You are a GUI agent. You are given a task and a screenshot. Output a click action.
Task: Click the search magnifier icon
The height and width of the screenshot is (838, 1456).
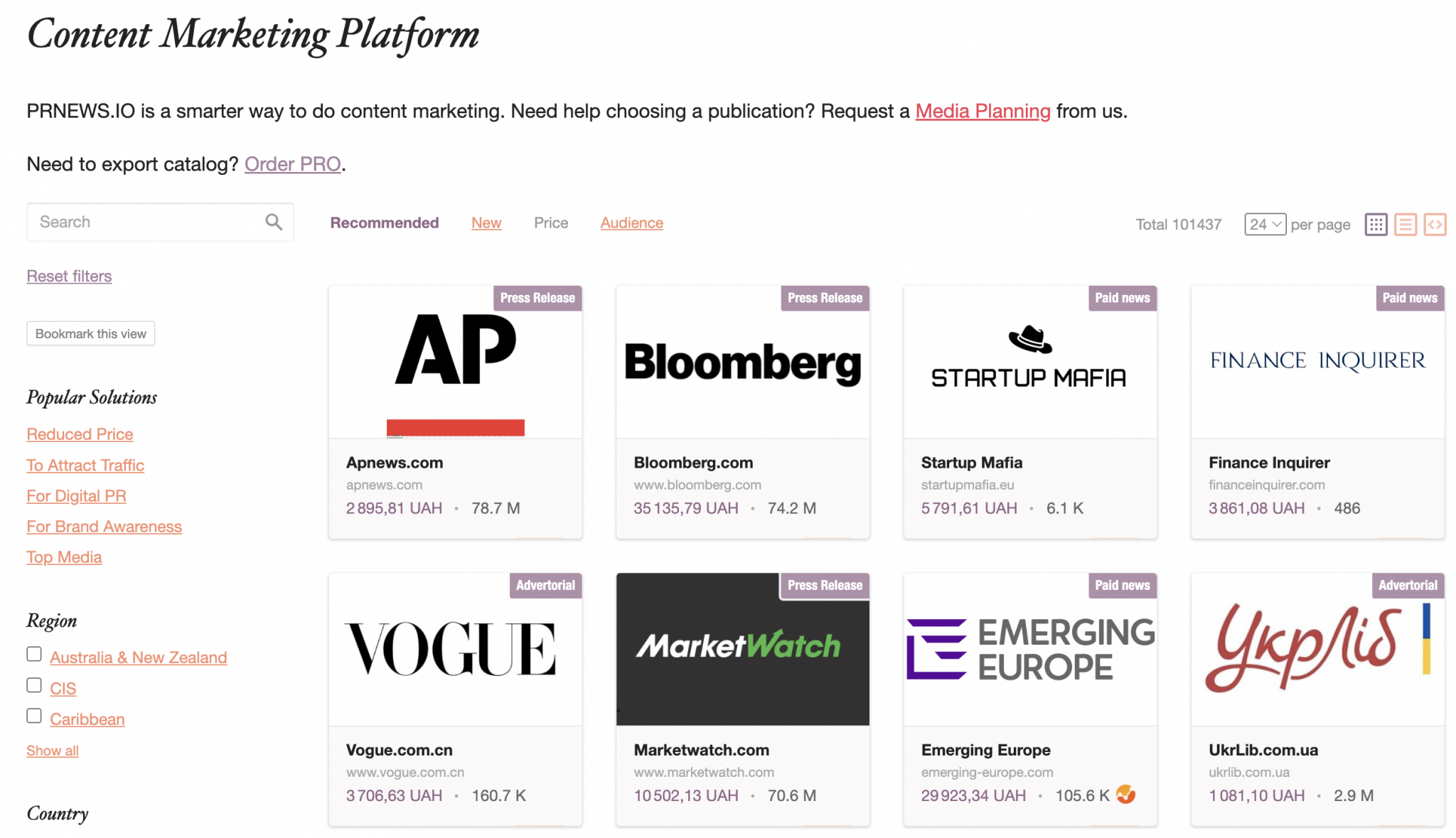click(273, 222)
